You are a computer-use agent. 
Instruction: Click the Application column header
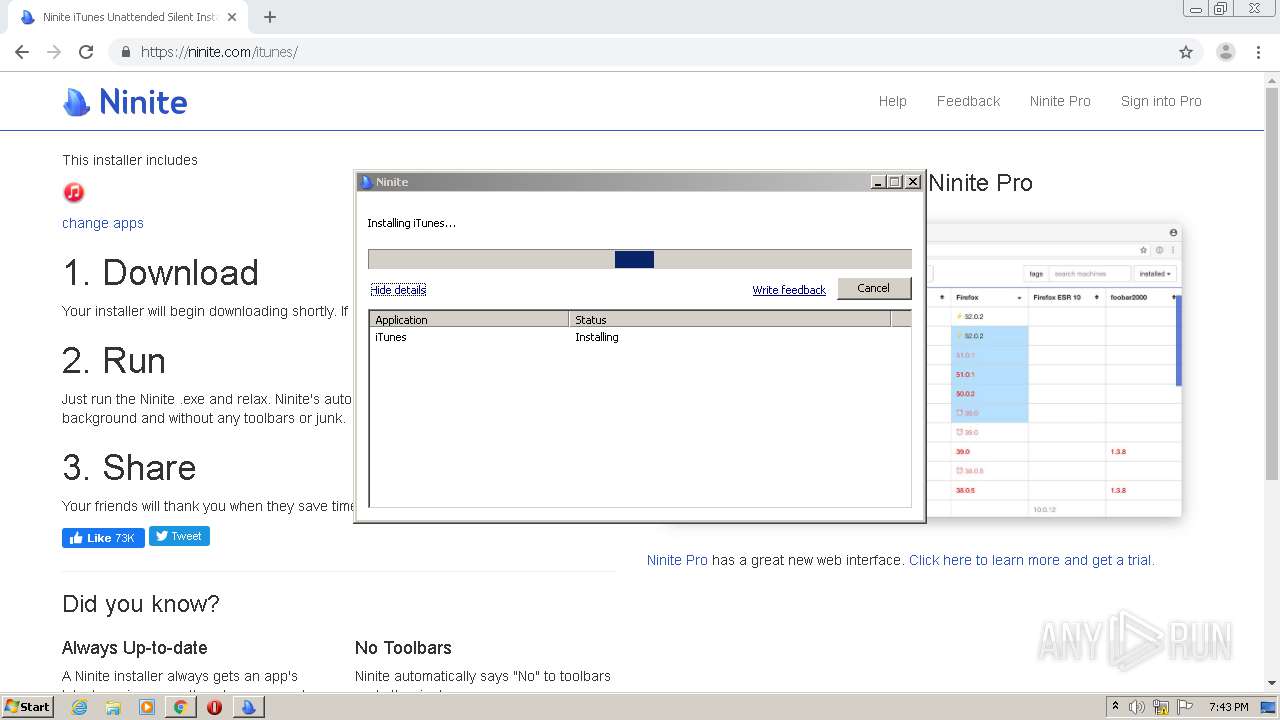point(469,320)
